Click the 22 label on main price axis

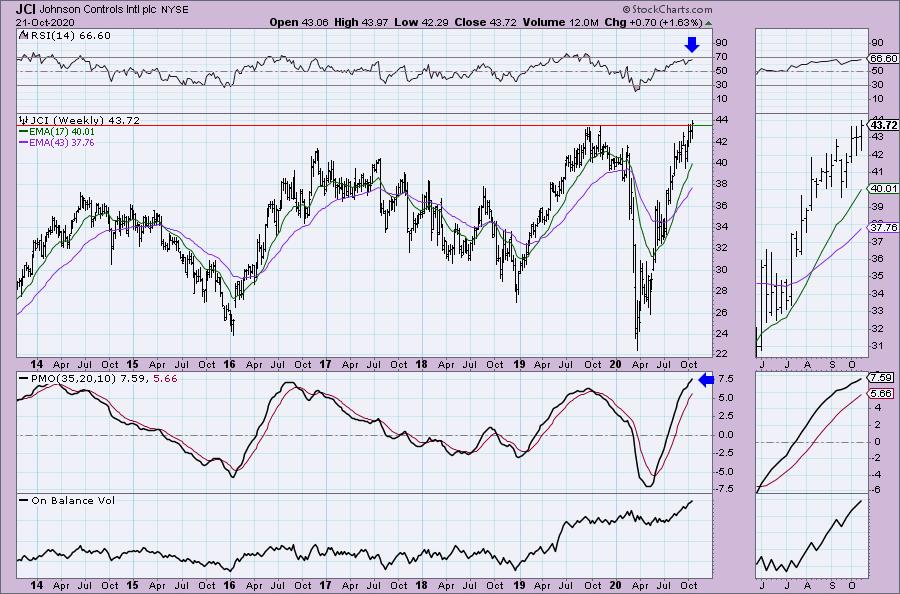point(721,354)
